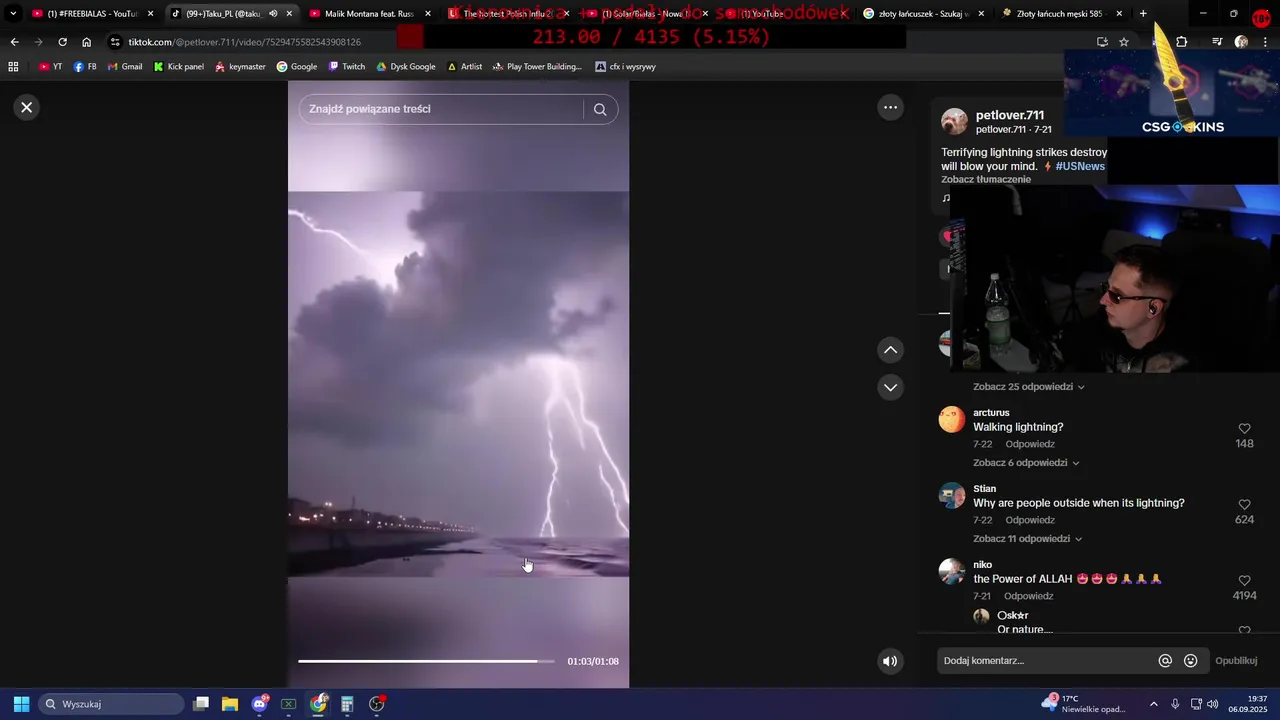The height and width of the screenshot is (720, 1280).
Task: Mute the TikTok tab audio icon
Action: (x=273, y=14)
